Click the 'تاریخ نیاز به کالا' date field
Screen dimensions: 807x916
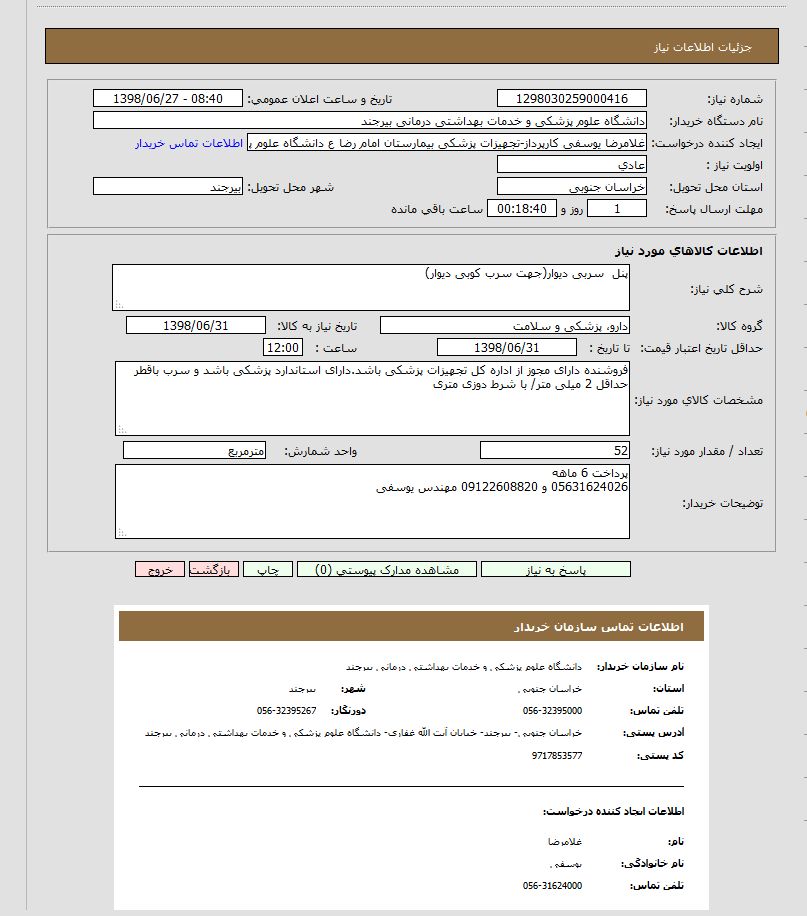click(196, 326)
